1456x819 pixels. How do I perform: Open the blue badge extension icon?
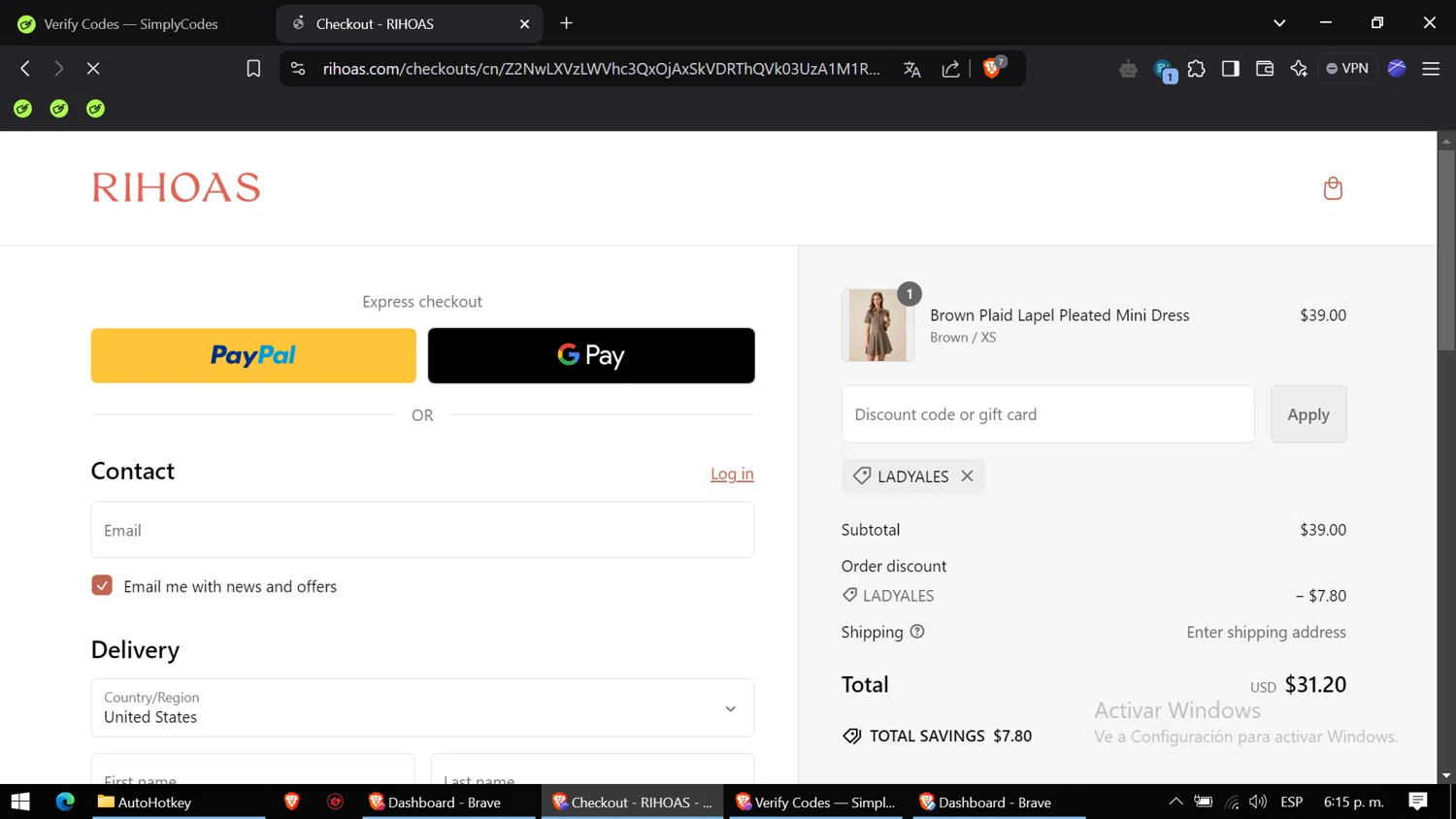[x=1164, y=70]
